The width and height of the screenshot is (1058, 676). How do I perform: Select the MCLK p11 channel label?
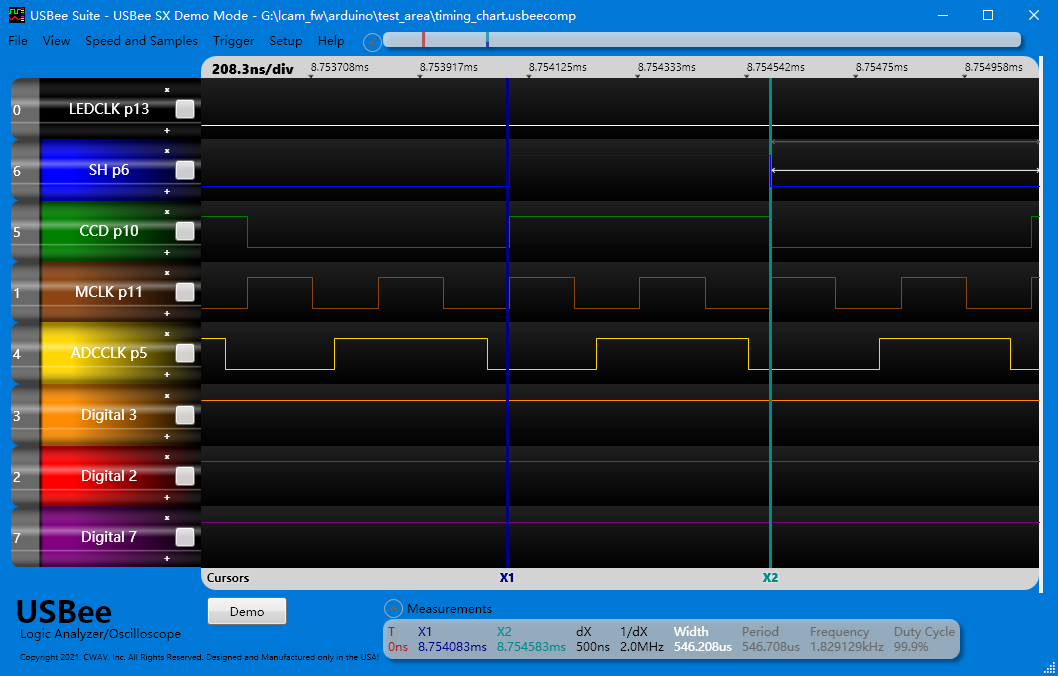point(109,292)
